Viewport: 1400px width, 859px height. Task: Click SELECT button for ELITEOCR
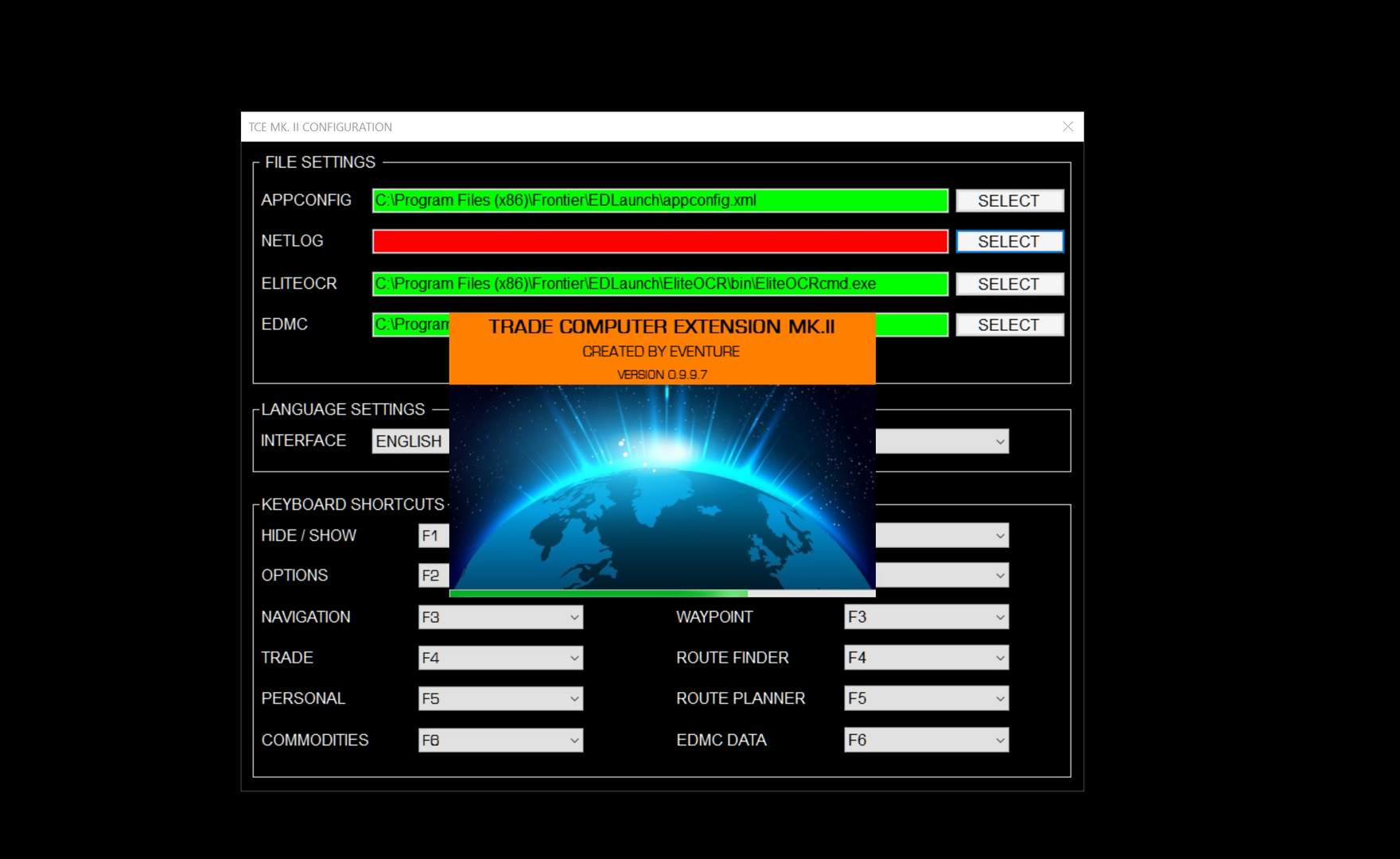click(1009, 284)
